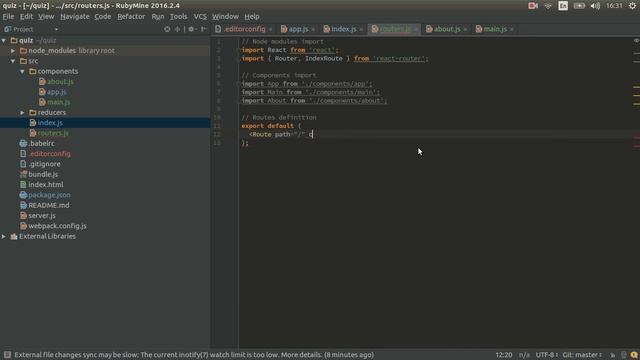This screenshot has height=360, width=640.
Task: Open the Run menu
Action: pyautogui.click(x=158, y=17)
